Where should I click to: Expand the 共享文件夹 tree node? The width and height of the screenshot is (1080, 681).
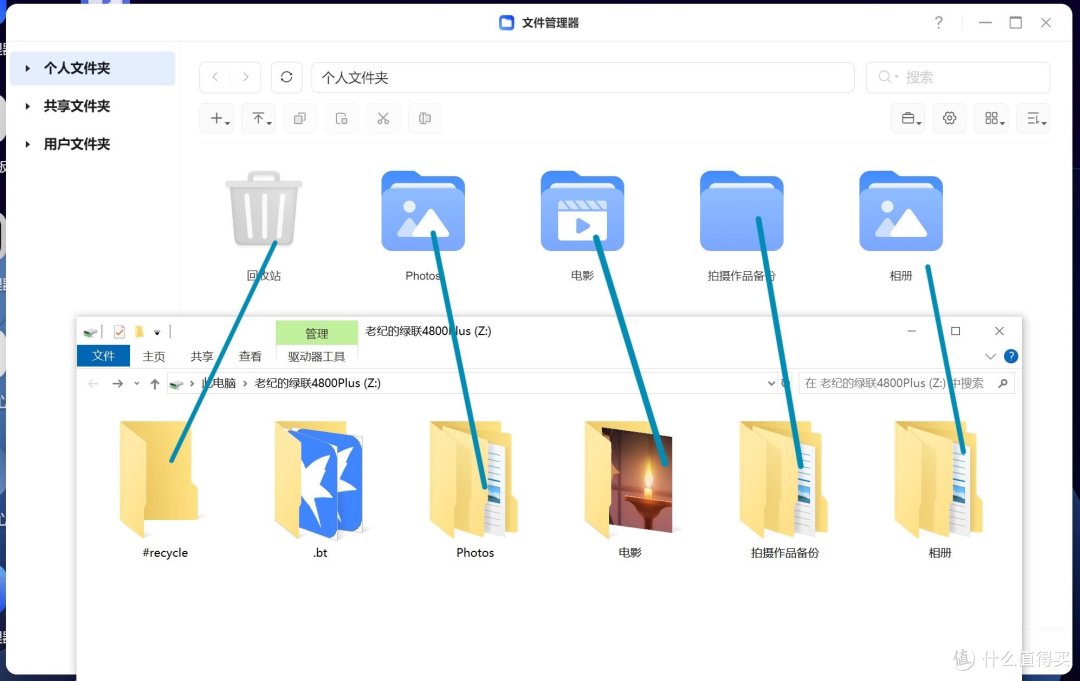28,106
